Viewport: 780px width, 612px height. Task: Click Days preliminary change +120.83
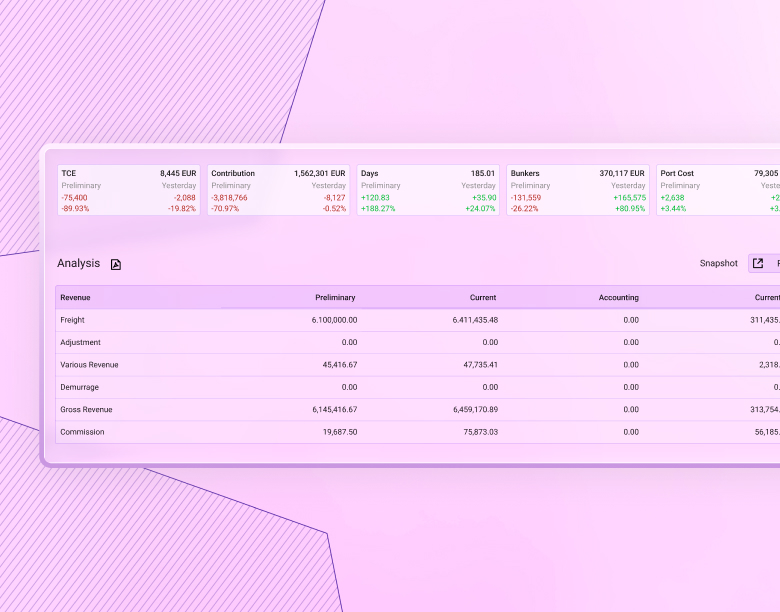click(375, 198)
